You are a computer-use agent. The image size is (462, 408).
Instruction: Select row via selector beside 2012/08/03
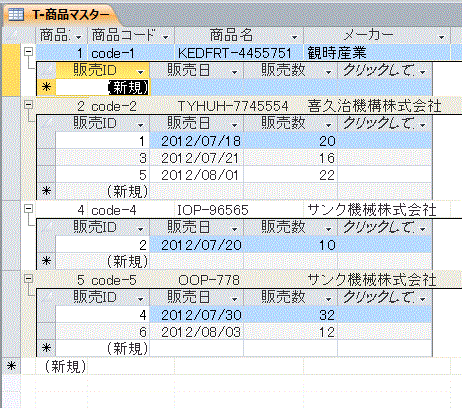point(46,332)
